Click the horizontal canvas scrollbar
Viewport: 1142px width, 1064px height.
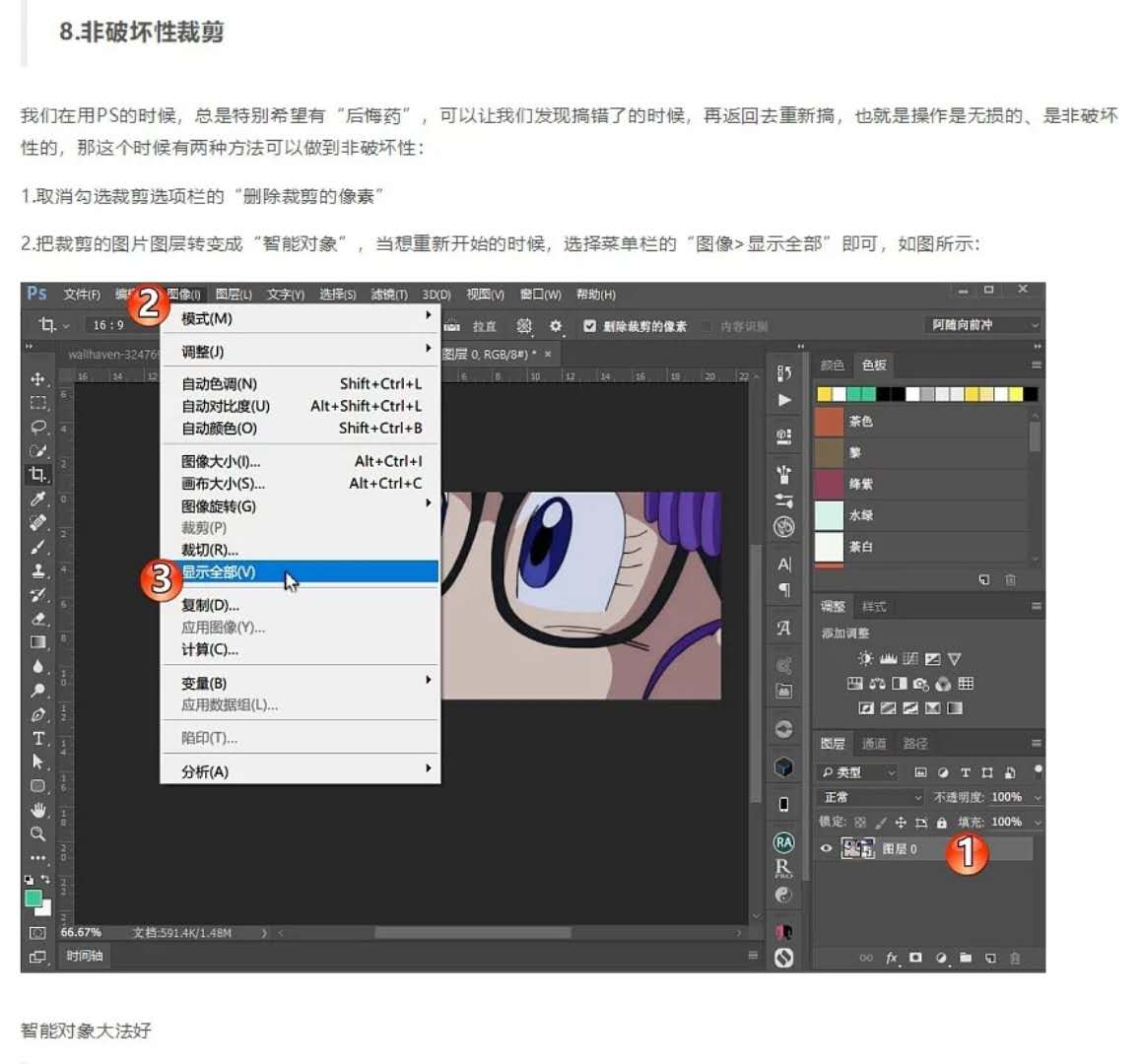pyautogui.click(x=473, y=932)
